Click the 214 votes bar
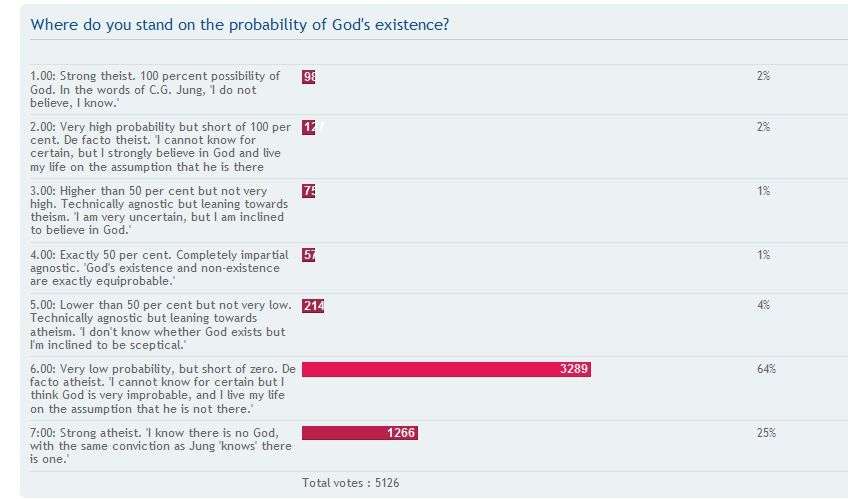The image size is (848, 499). 313,305
